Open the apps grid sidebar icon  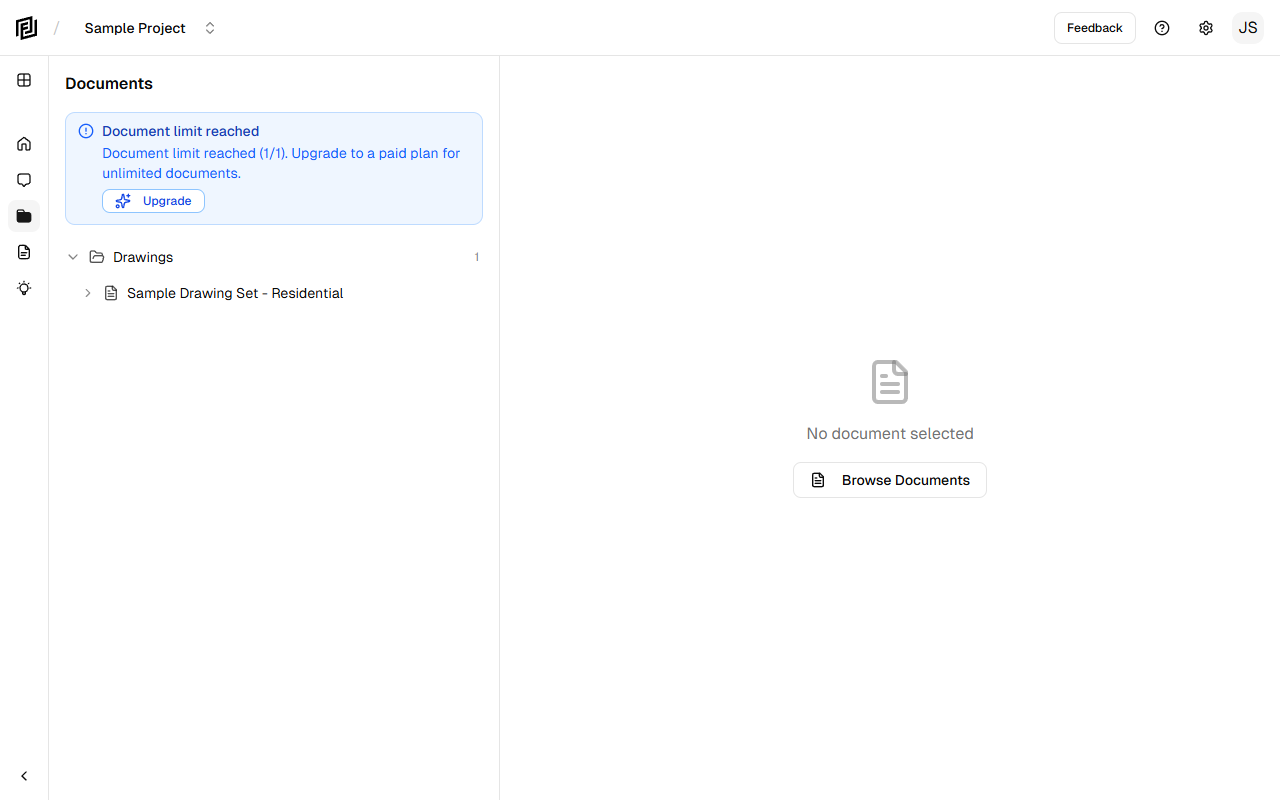click(24, 80)
